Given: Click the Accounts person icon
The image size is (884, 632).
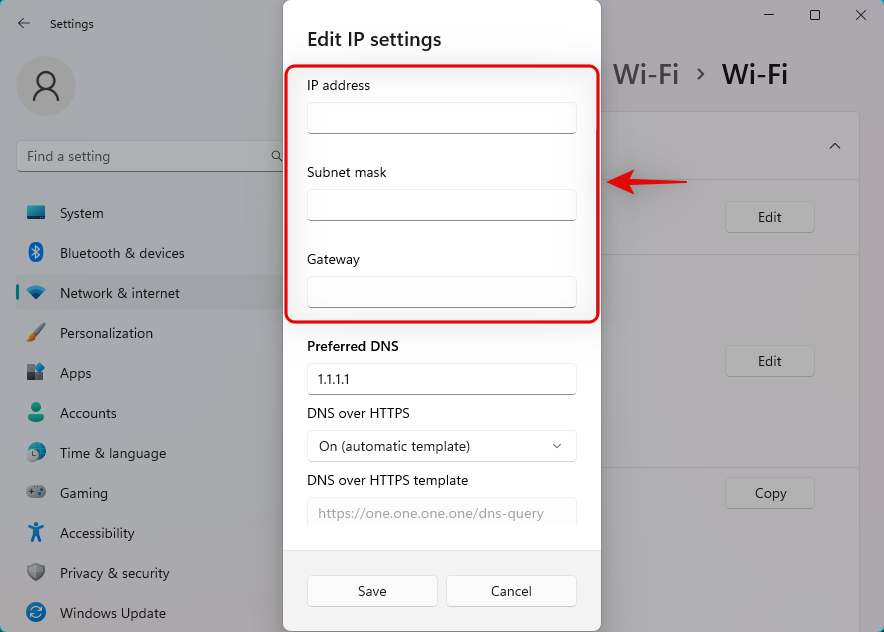Looking at the screenshot, I should pos(36,413).
